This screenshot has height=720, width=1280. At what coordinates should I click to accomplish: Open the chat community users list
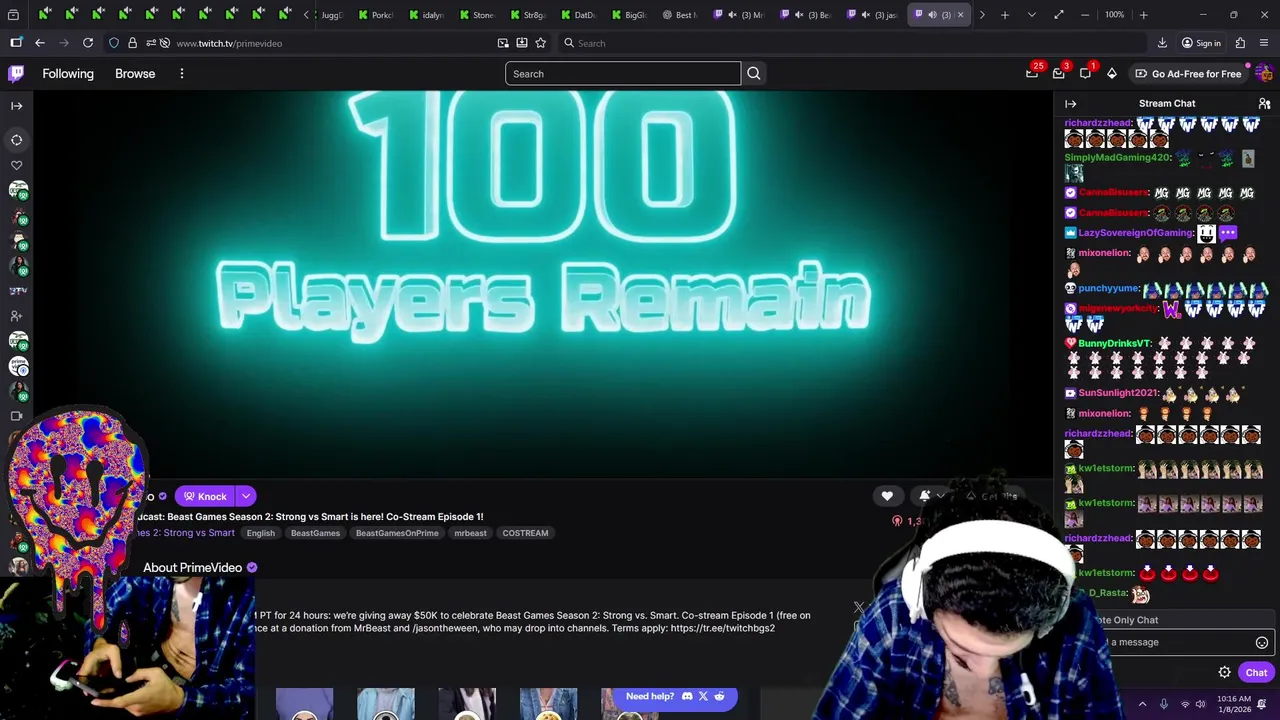coord(1264,104)
